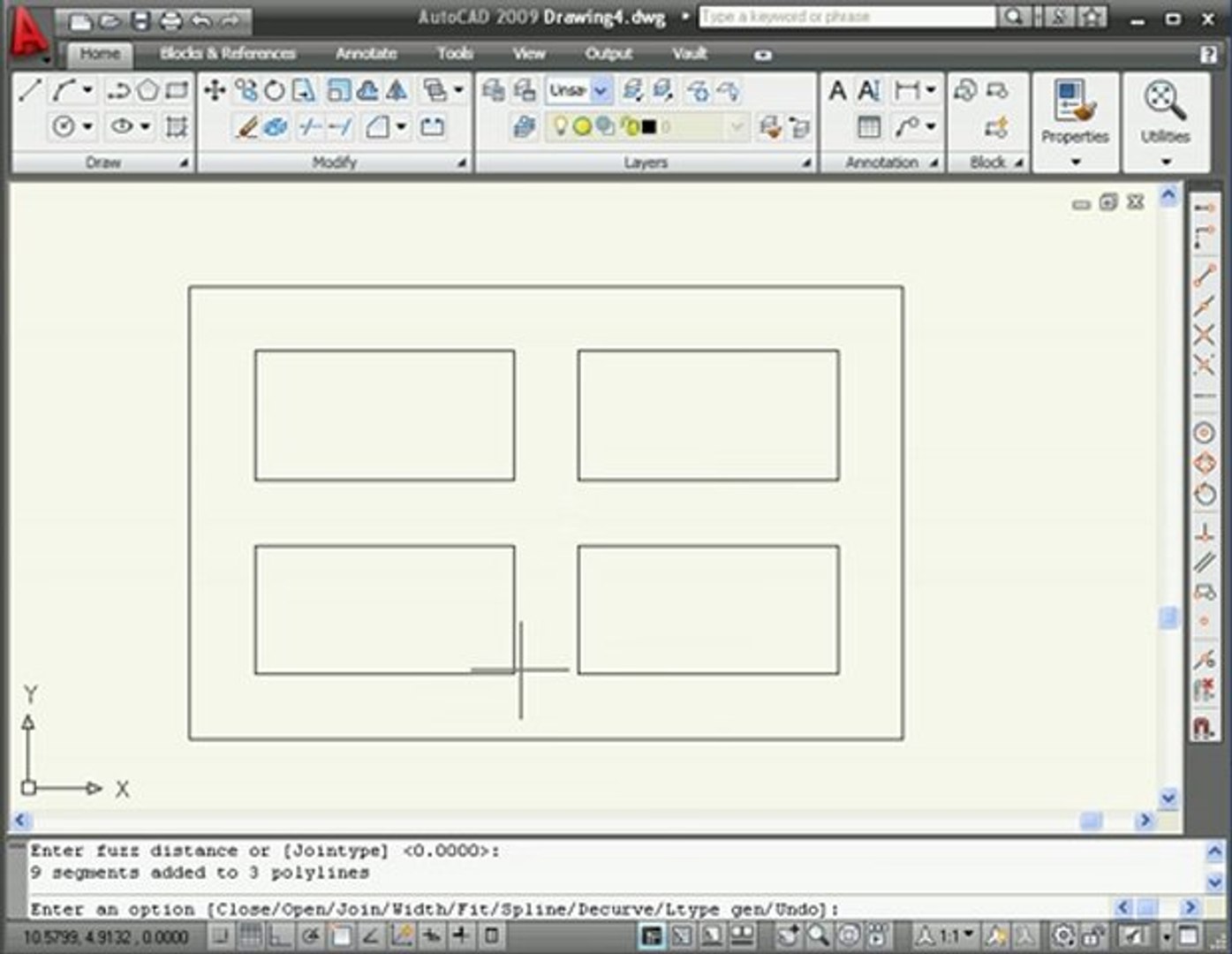Insert a table from Annotation panel
1232x954 pixels.
point(869,127)
